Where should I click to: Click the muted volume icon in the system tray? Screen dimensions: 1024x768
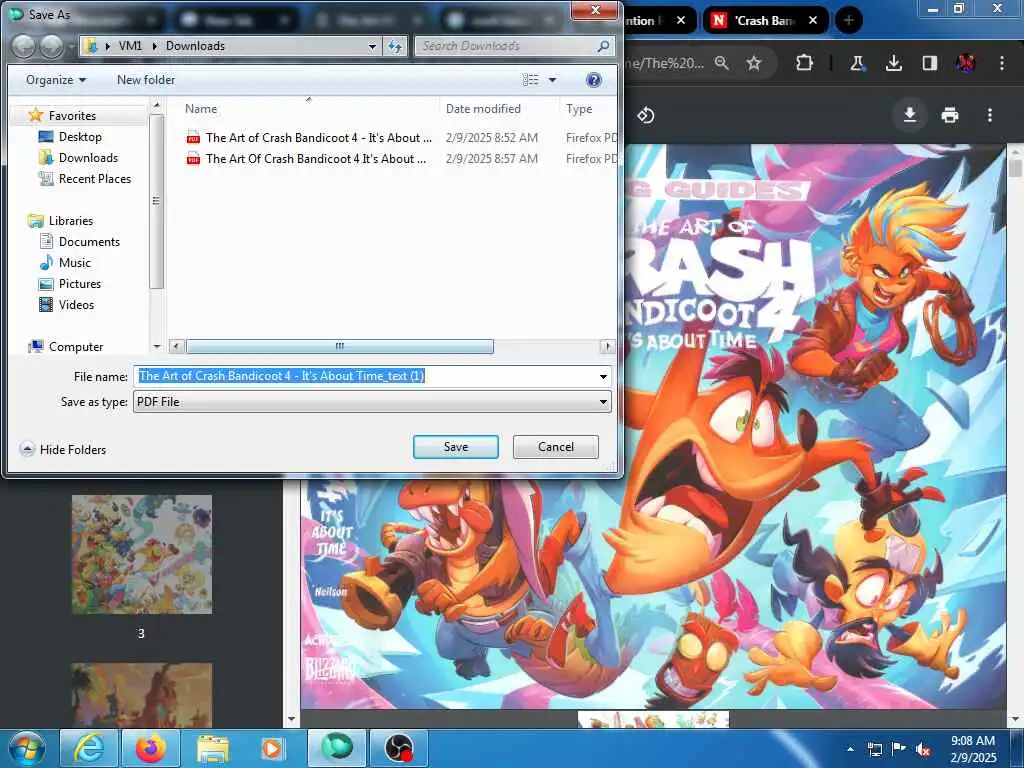pos(923,749)
